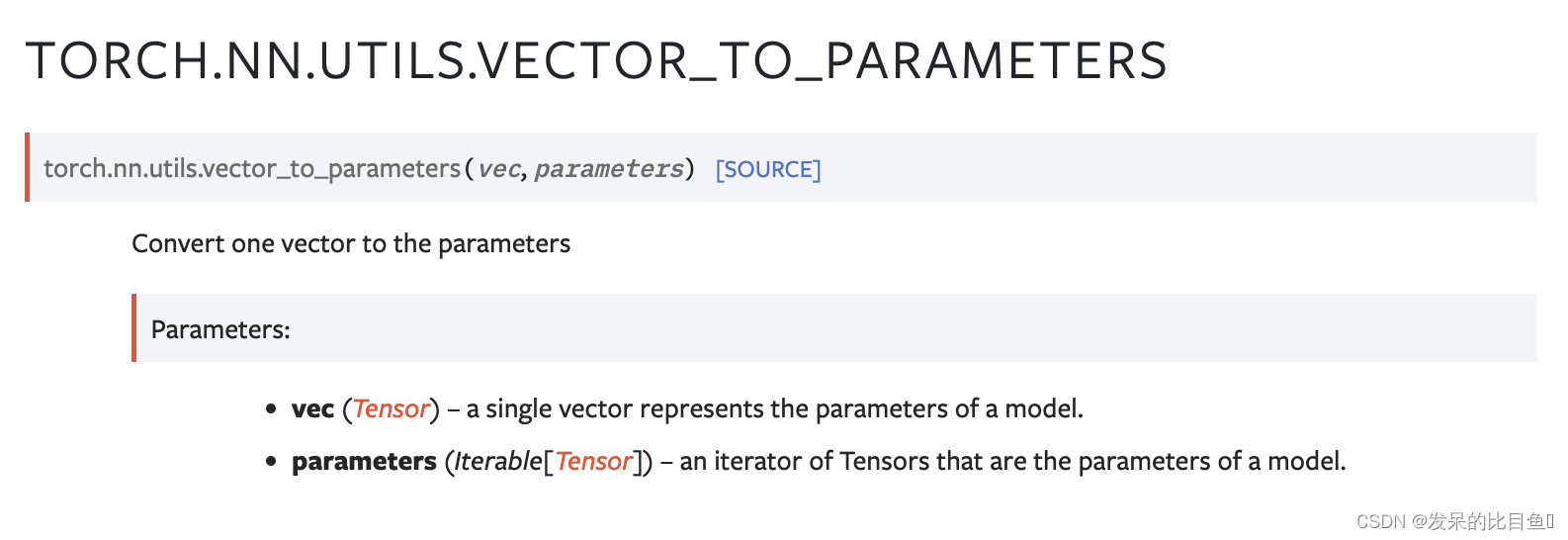The width and height of the screenshot is (1568, 540).
Task: Click the CSDN watermark text
Action: click(x=1380, y=521)
